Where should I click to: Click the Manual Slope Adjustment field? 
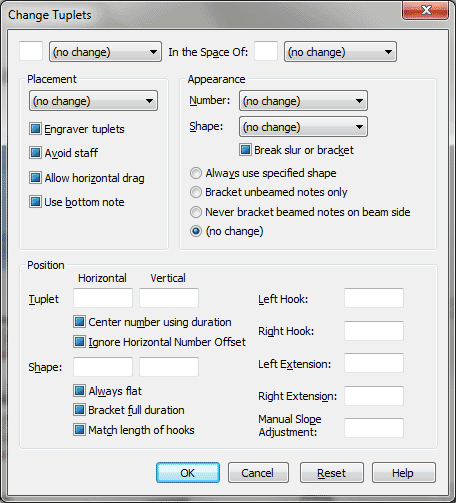[x=374, y=428]
